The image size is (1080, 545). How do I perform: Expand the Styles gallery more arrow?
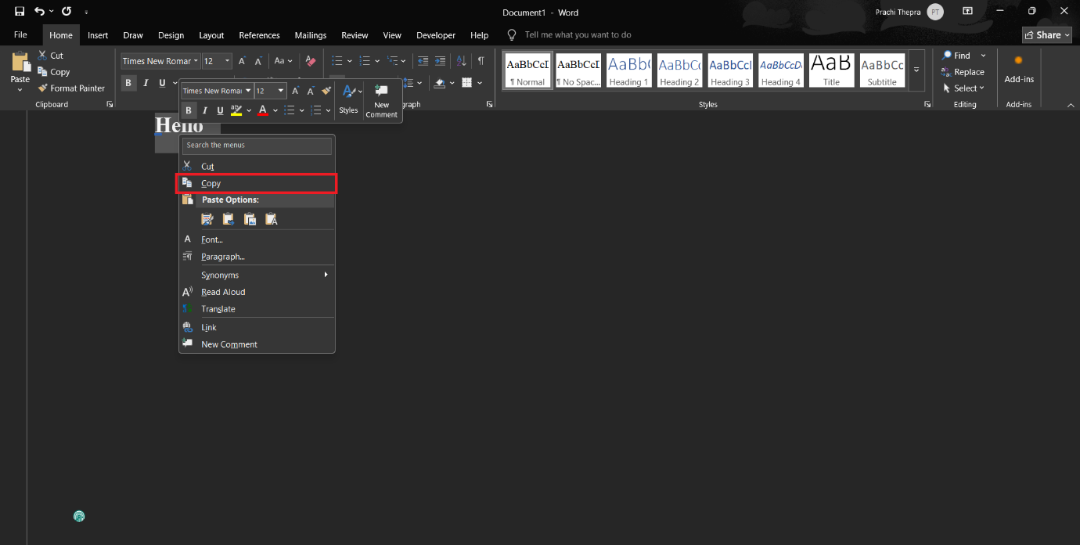(916, 70)
